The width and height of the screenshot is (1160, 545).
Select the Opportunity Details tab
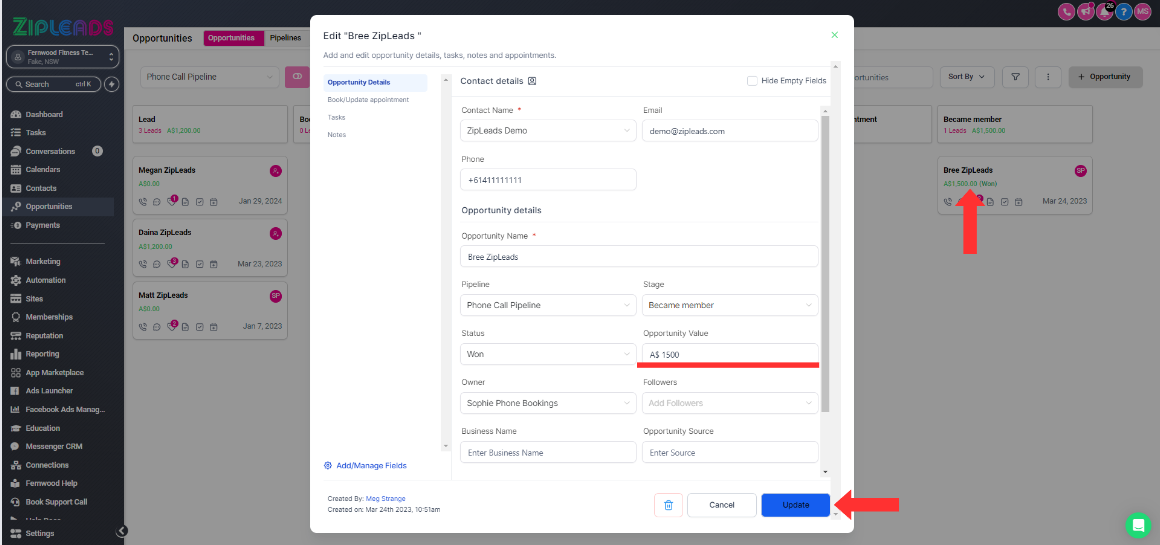pyautogui.click(x=375, y=83)
